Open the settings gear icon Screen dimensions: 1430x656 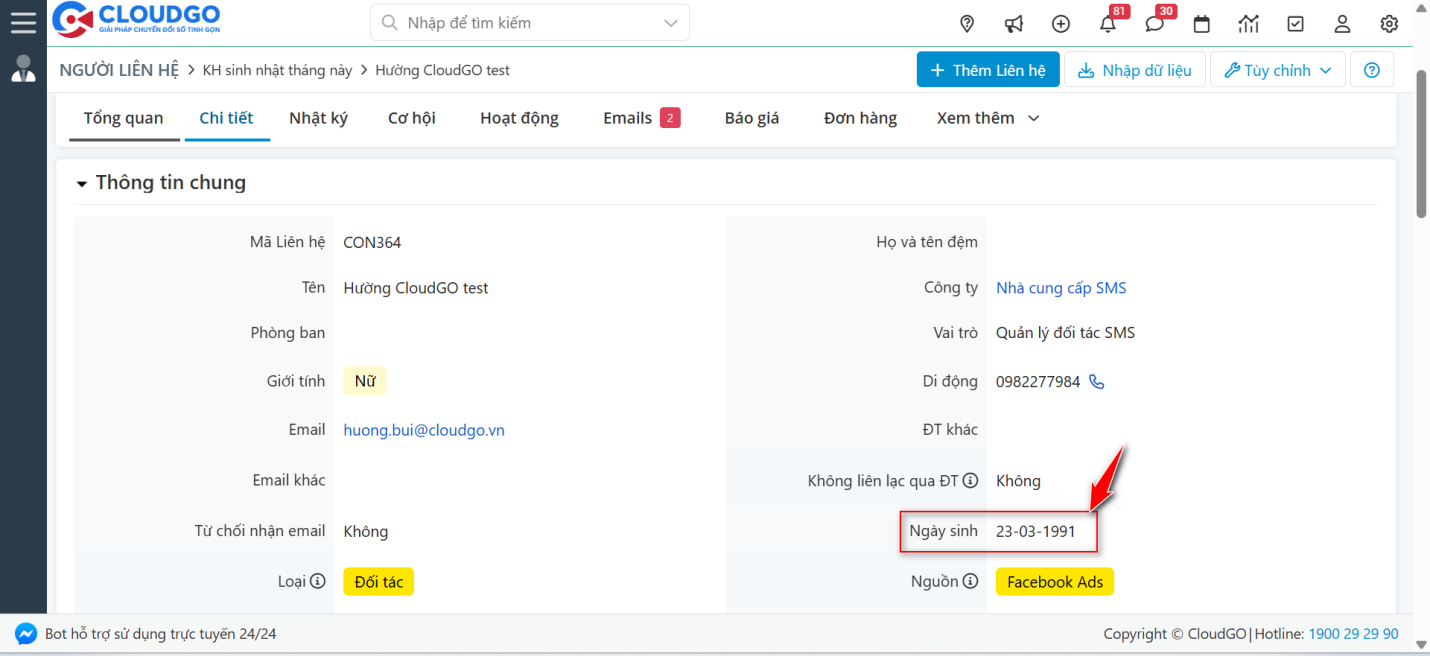click(x=1388, y=23)
